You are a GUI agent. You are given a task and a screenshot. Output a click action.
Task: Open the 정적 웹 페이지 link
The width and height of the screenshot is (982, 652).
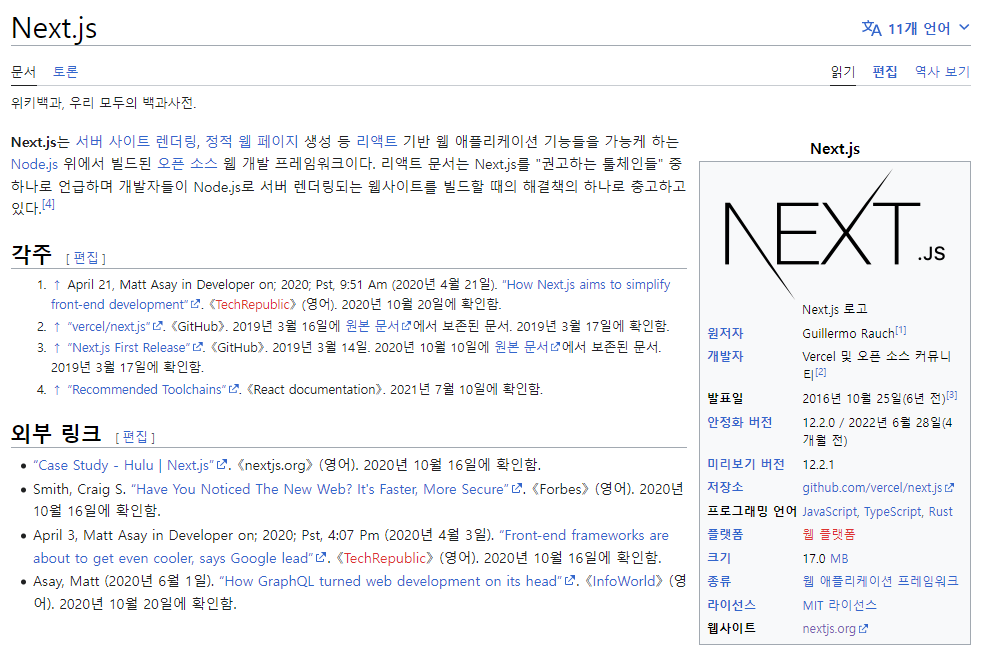252,142
